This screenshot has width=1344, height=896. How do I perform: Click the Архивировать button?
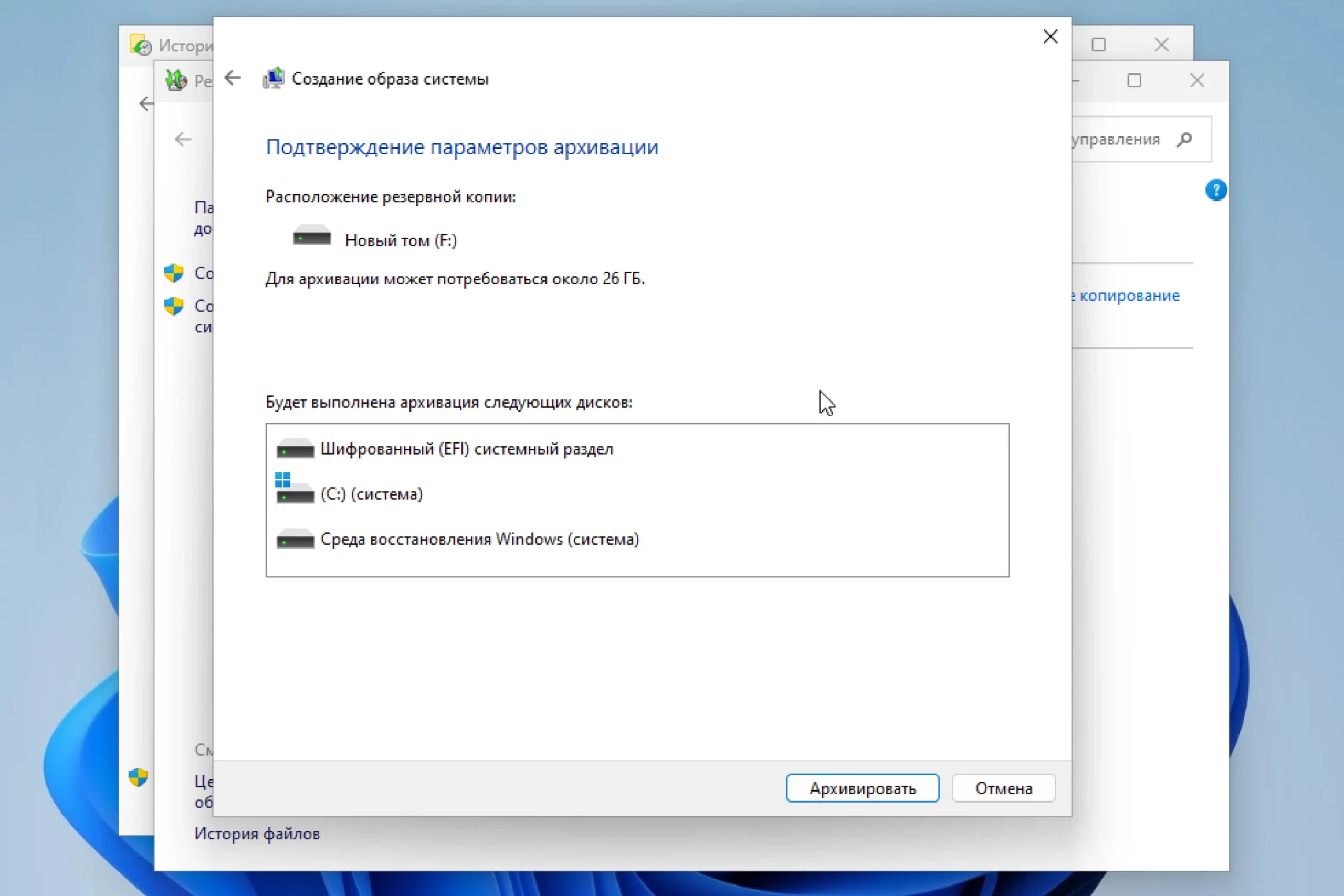862,788
